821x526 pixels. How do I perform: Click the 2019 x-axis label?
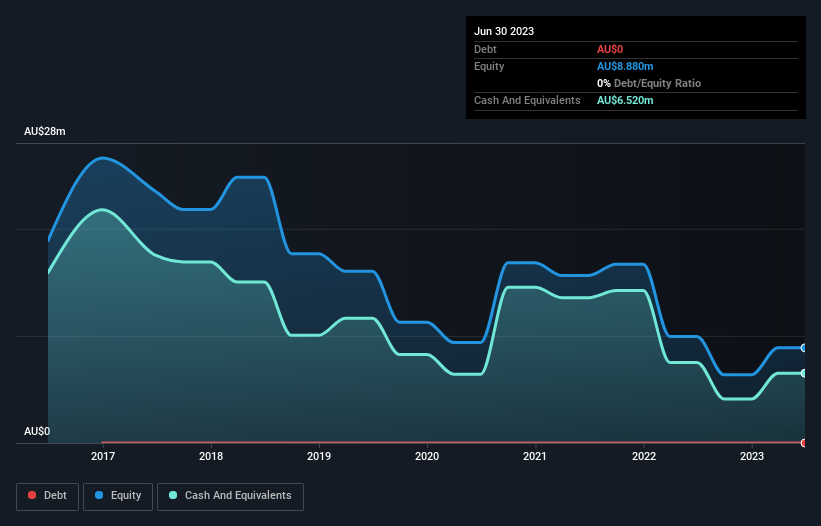tap(319, 456)
